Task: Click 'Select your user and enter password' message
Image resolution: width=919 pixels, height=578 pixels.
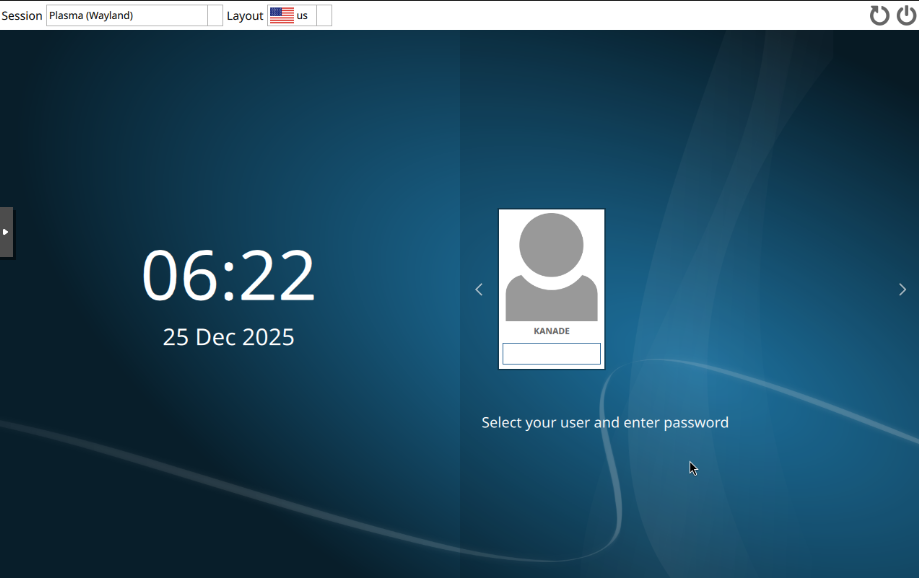Action: [x=605, y=423]
